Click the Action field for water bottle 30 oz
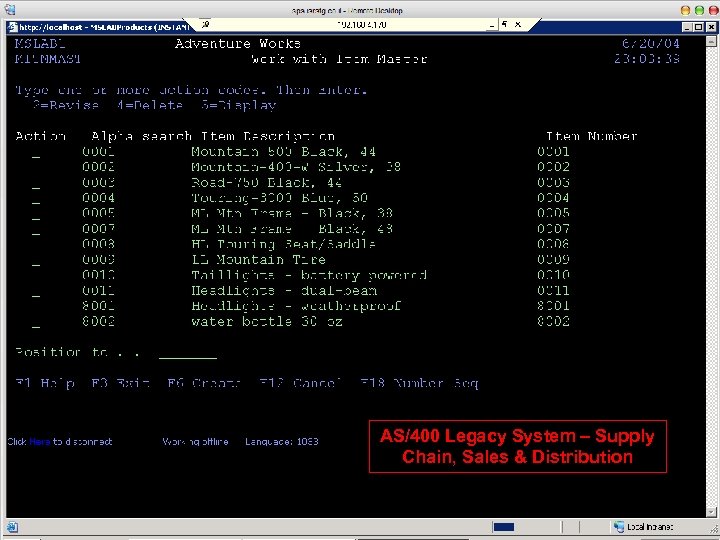Image resolution: width=720 pixels, height=540 pixels. pyautogui.click(x=36, y=324)
